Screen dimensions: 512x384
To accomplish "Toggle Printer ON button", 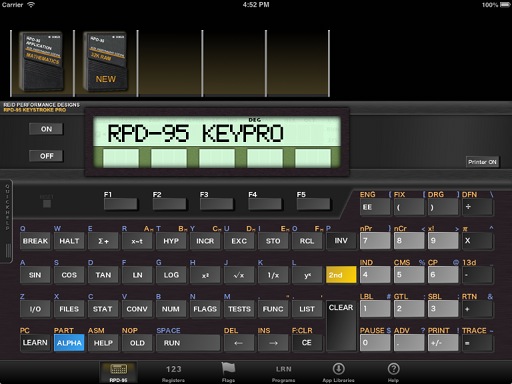I will coord(482,162).
